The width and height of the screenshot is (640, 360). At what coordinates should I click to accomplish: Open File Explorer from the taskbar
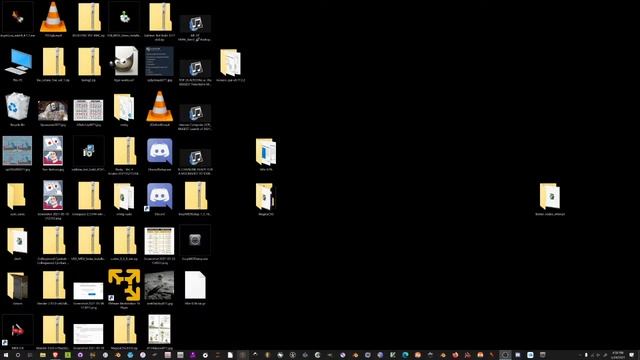tap(43, 355)
